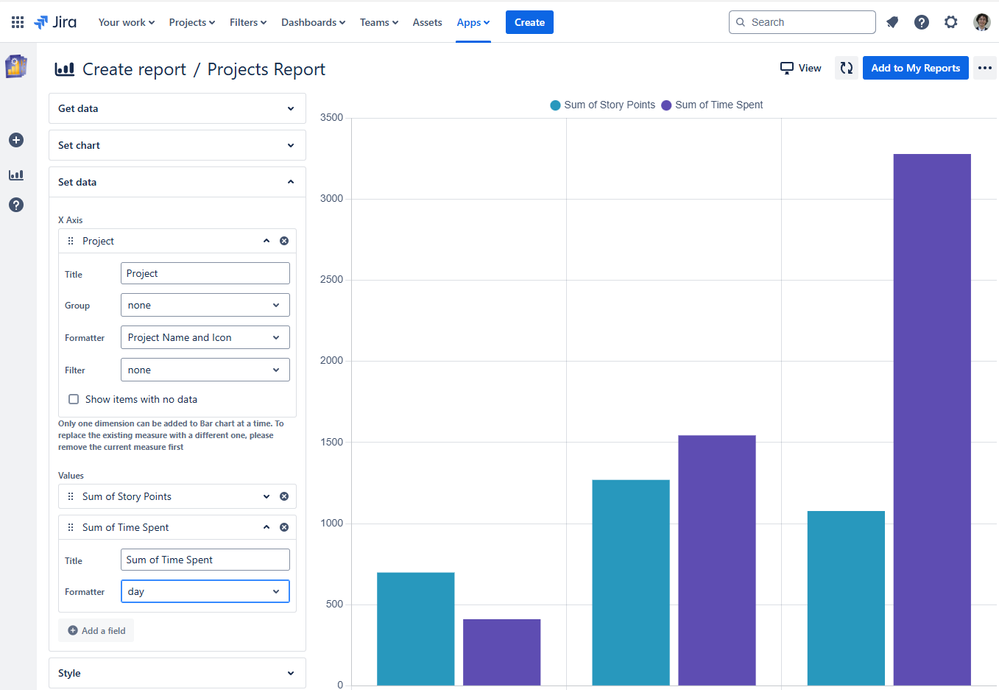Image resolution: width=999 pixels, height=690 pixels.
Task: Toggle Sum of Time Spent legend item
Action: tap(711, 105)
